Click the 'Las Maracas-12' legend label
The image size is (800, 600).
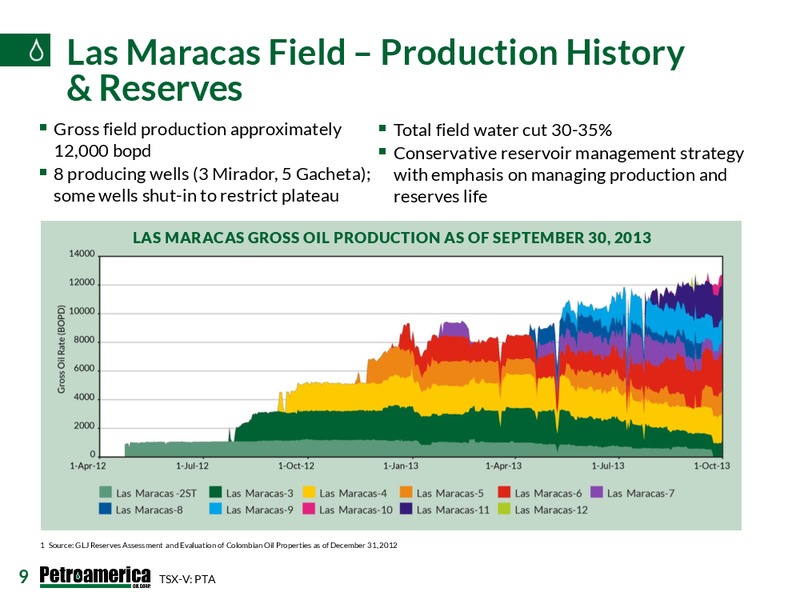(552, 510)
